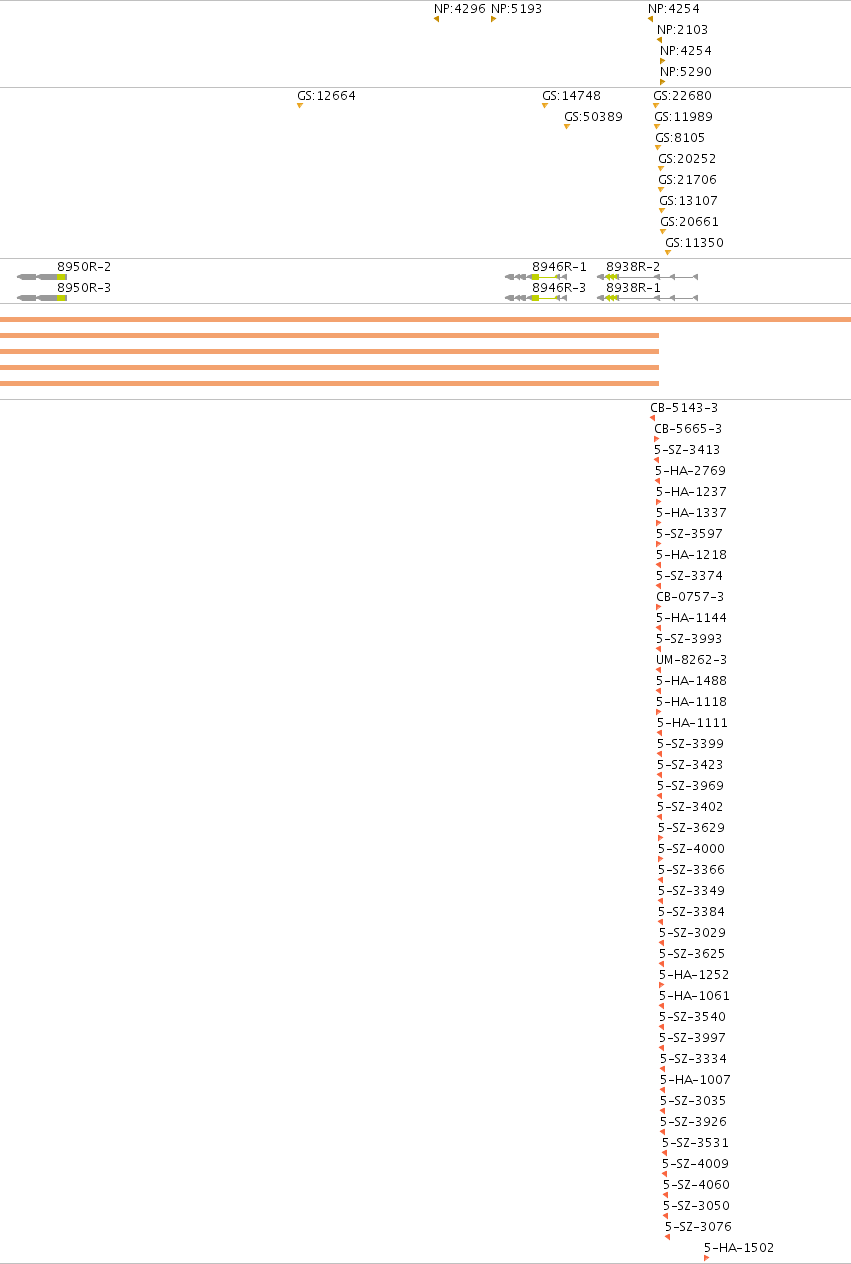Click the 5-SZ-3997 feature label

click(692, 1038)
